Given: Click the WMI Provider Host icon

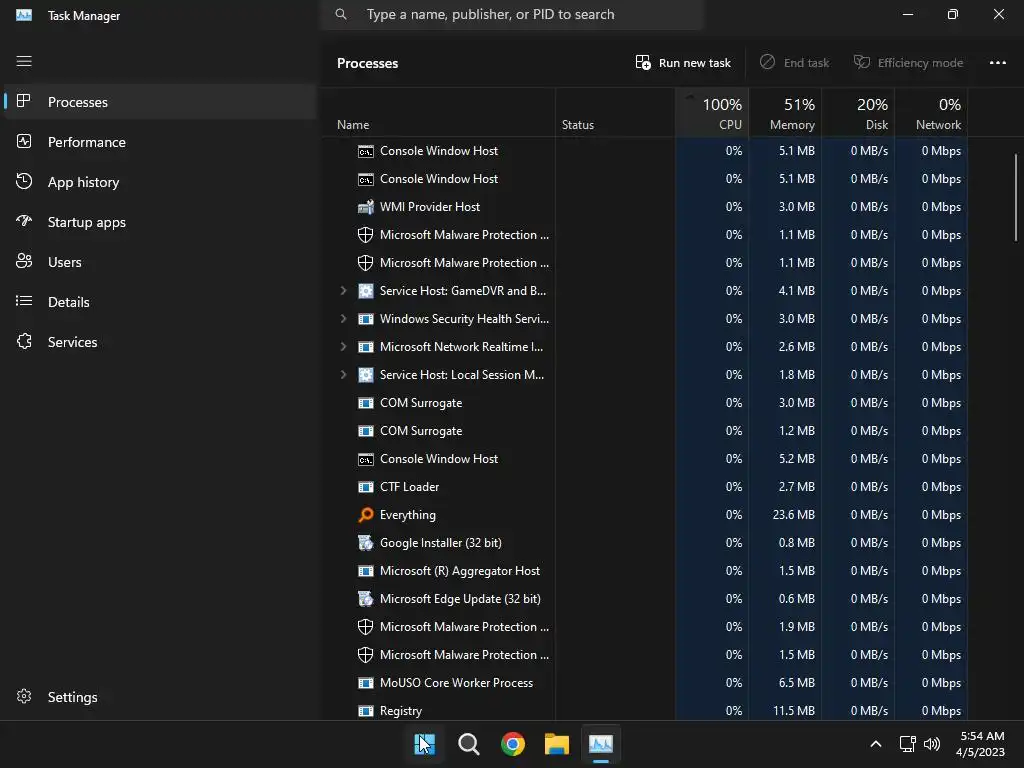Looking at the screenshot, I should pos(366,206).
